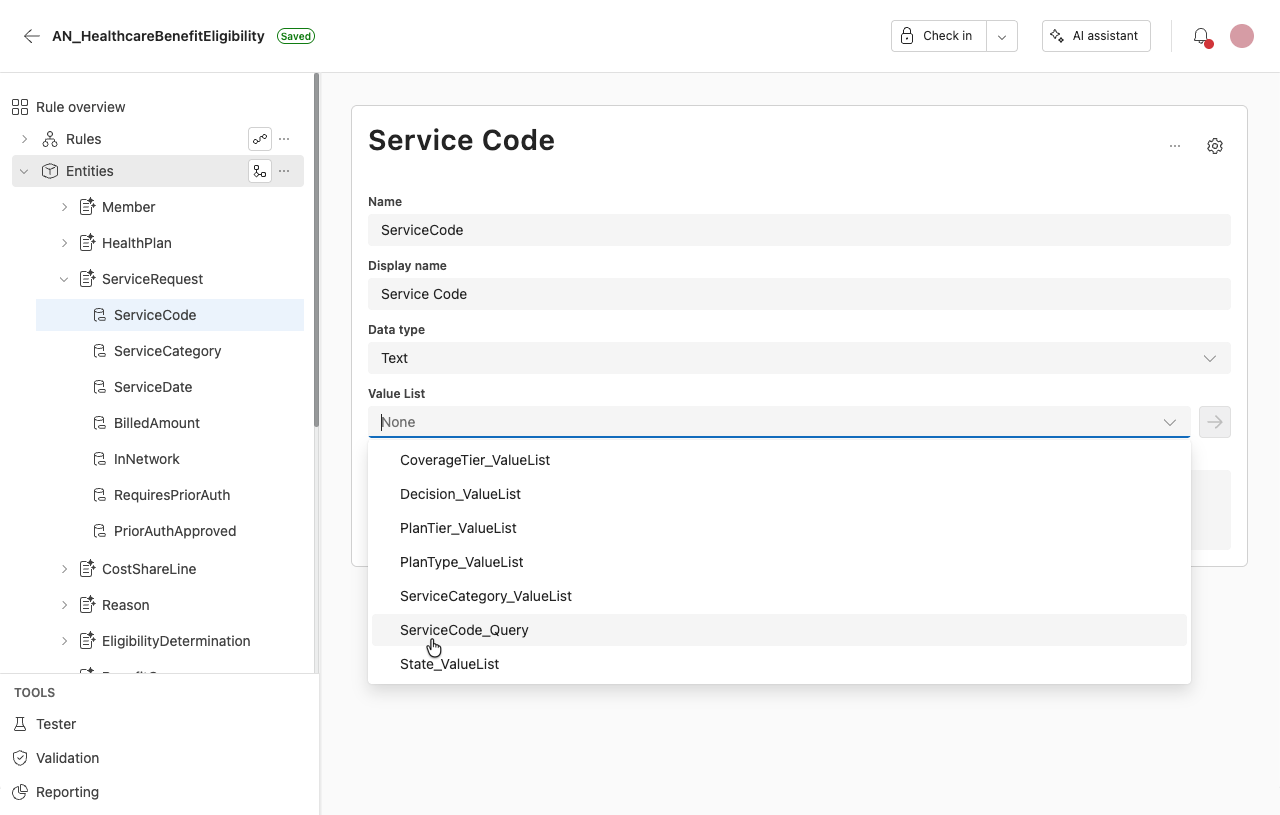Click the Member entity icon
1280x815 pixels.
pos(87,207)
